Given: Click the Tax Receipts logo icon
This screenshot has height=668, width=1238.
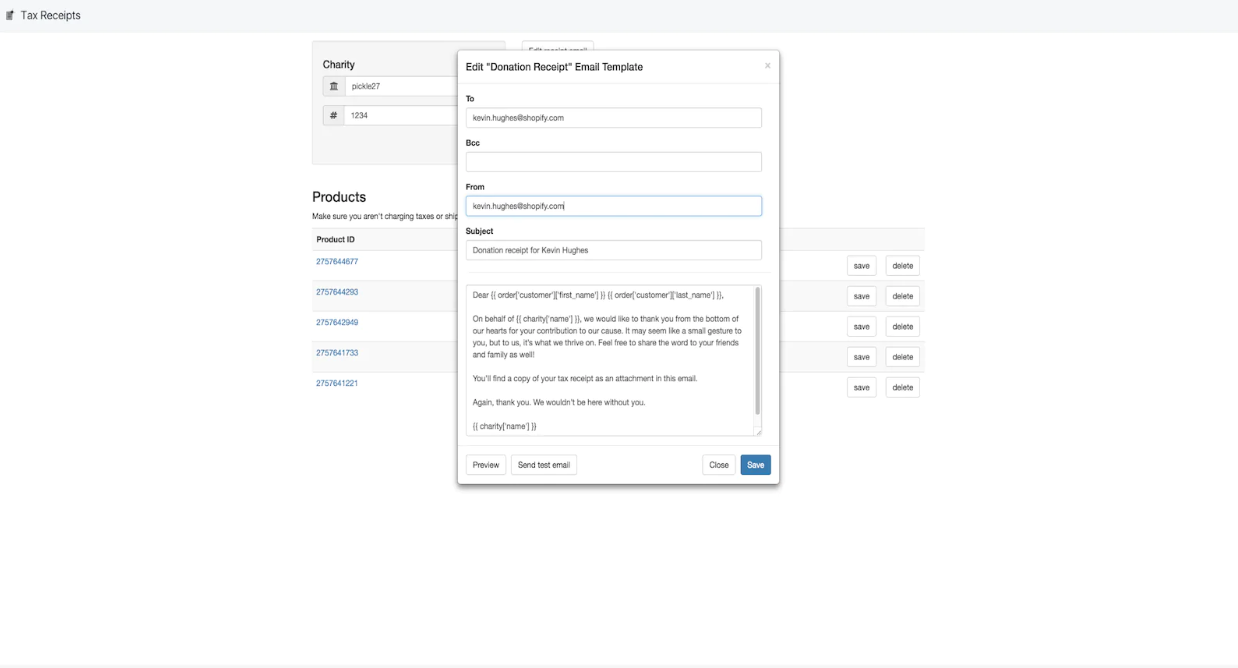Looking at the screenshot, I should coord(10,16).
